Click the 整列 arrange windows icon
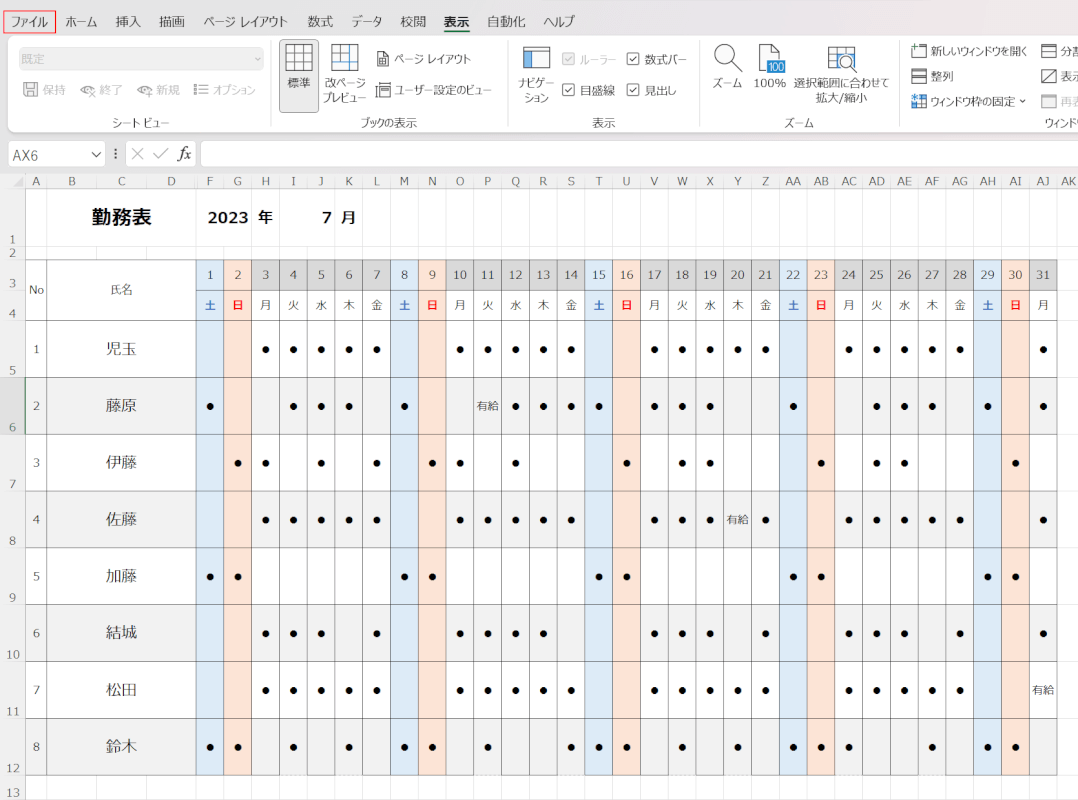 pos(919,76)
